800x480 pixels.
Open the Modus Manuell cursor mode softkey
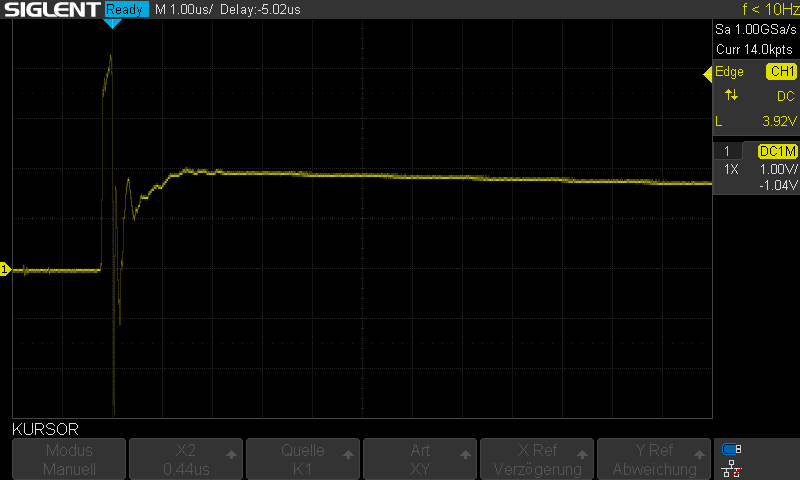pos(69,459)
